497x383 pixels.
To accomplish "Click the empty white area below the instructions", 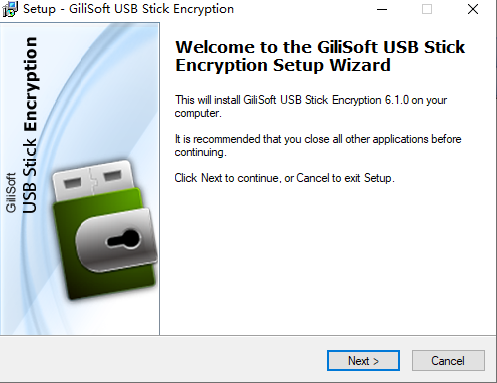I will [x=327, y=260].
